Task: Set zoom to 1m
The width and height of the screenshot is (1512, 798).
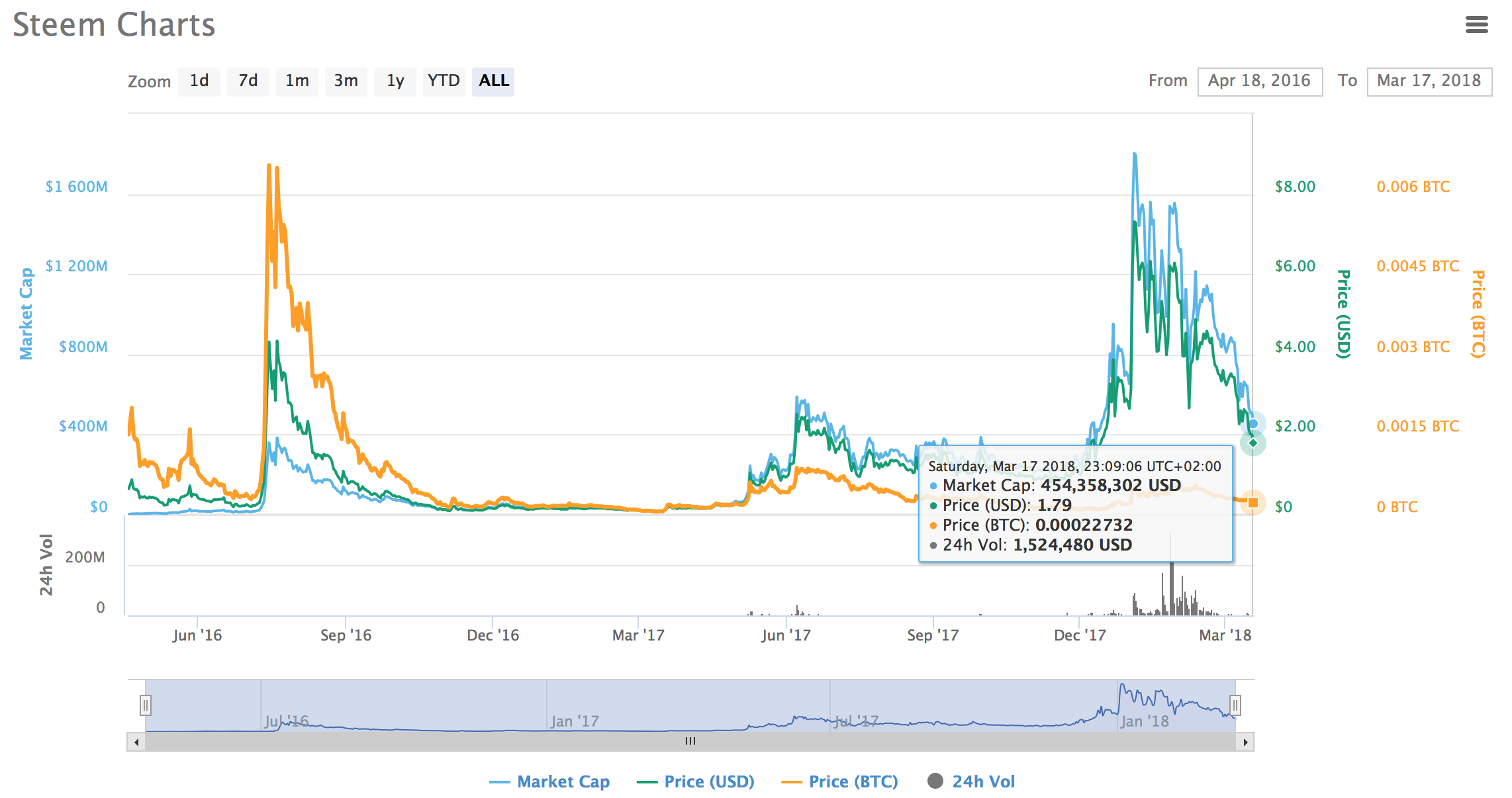Action: (297, 81)
